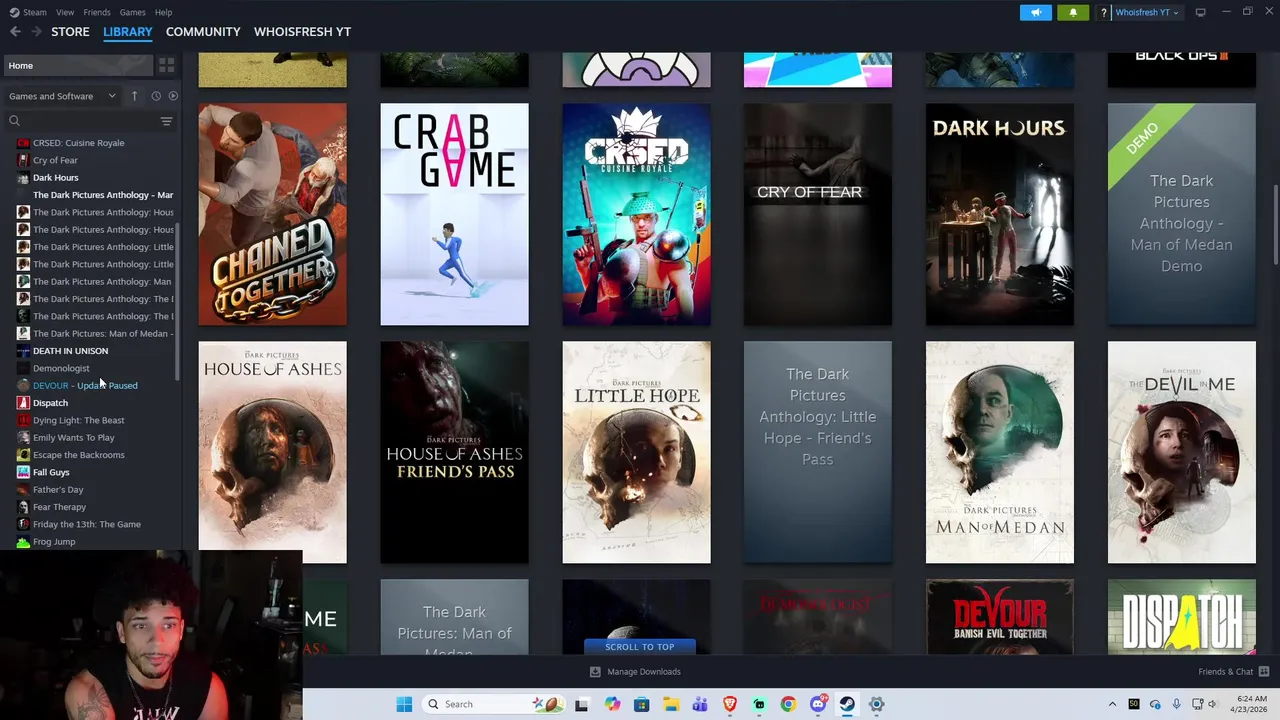Image resolution: width=1280 pixels, height=720 pixels.
Task: Open Devour Banish Evil Together cover
Action: coord(999,617)
